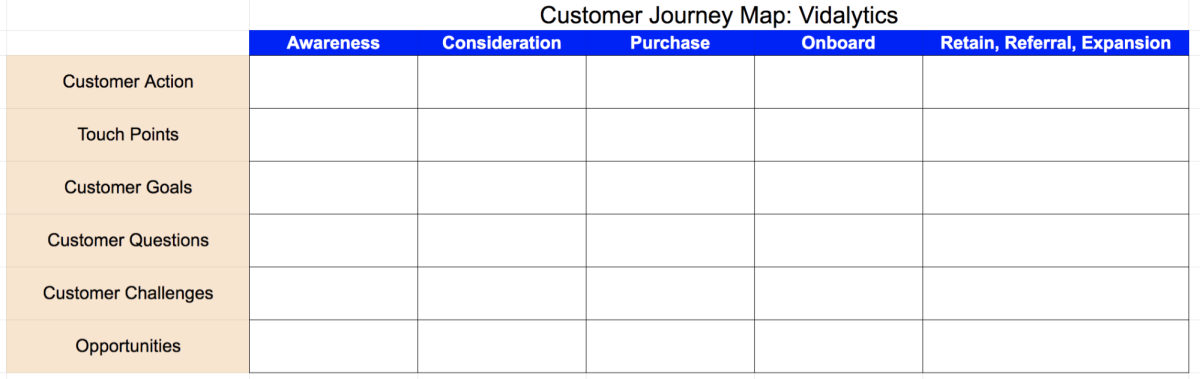
Task: Click the empty Awareness cell for Customer Action
Action: click(x=333, y=82)
